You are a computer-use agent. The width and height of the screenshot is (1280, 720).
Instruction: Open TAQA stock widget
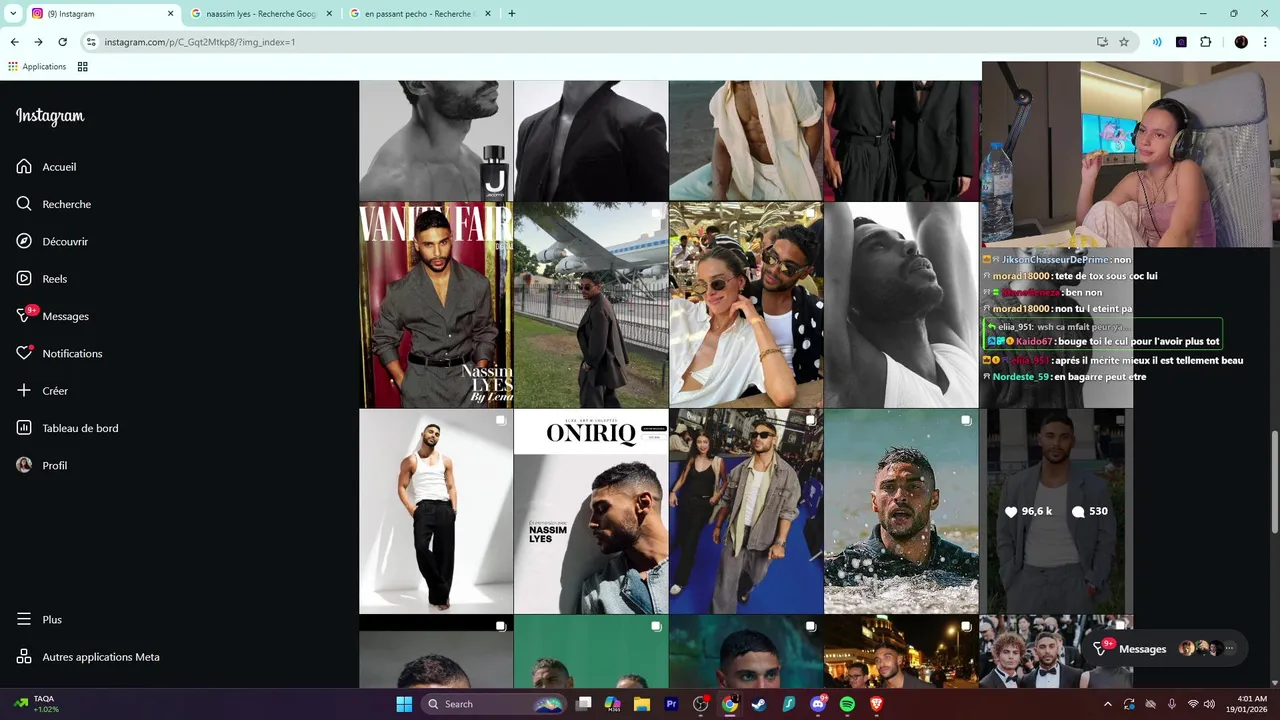click(35, 704)
